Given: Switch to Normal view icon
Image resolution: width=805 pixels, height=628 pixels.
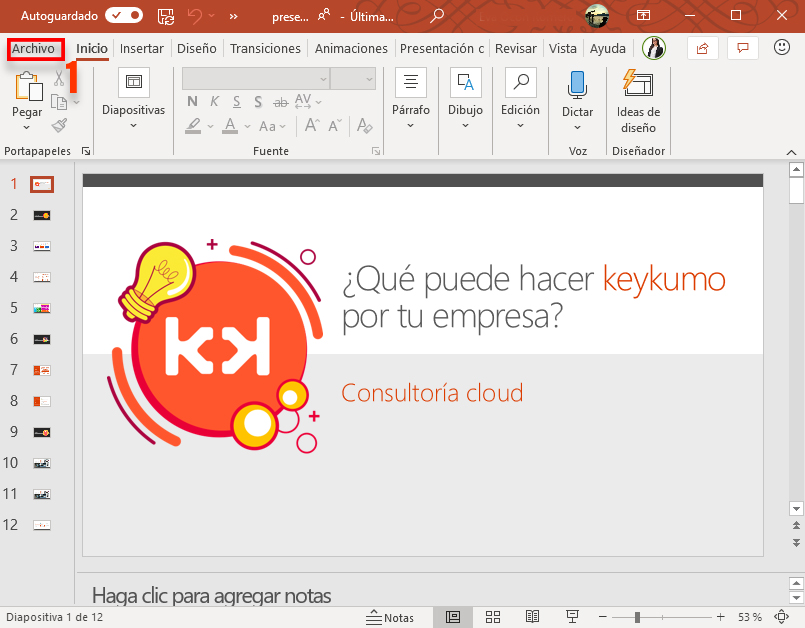Looking at the screenshot, I should point(453,617).
